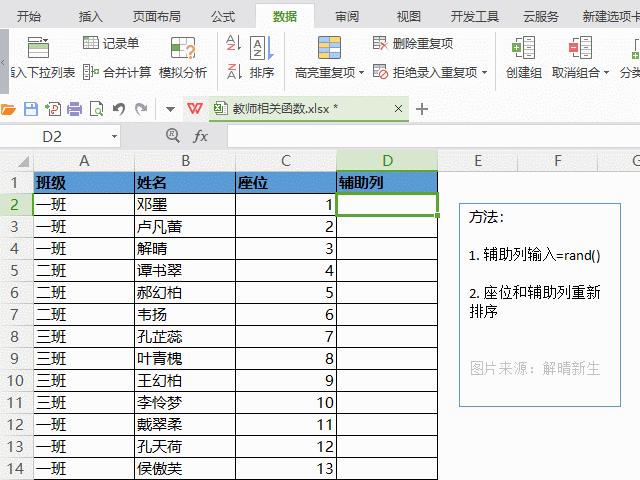Click the Name Box showing D2

(x=53, y=136)
